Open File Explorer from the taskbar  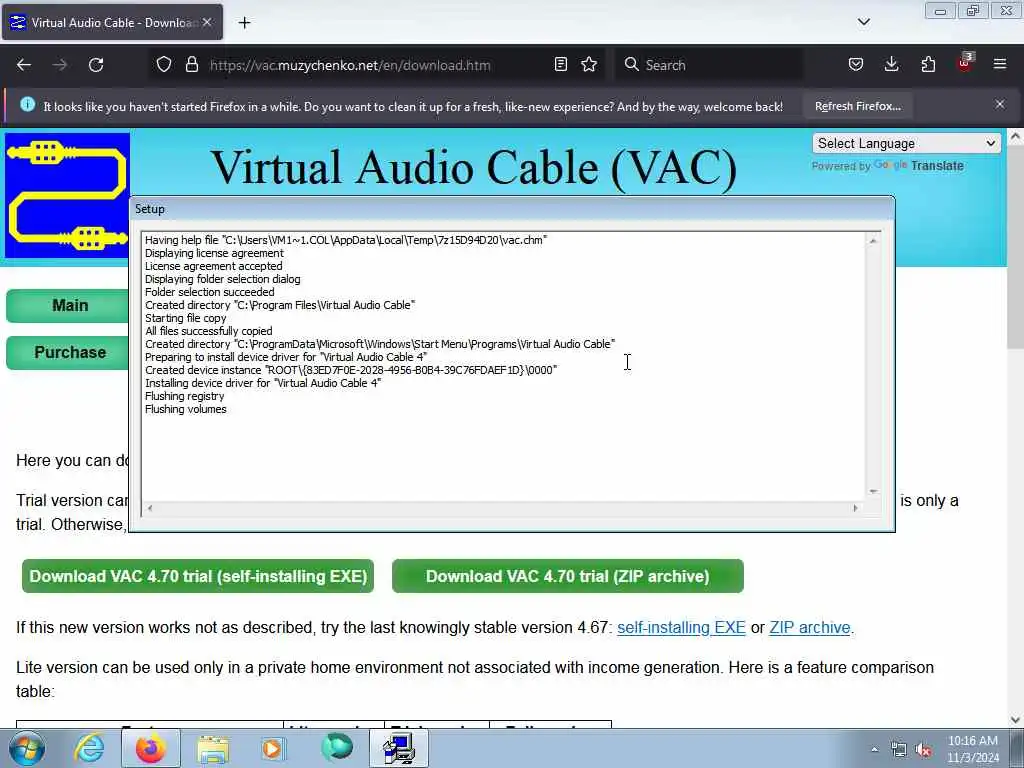213,748
